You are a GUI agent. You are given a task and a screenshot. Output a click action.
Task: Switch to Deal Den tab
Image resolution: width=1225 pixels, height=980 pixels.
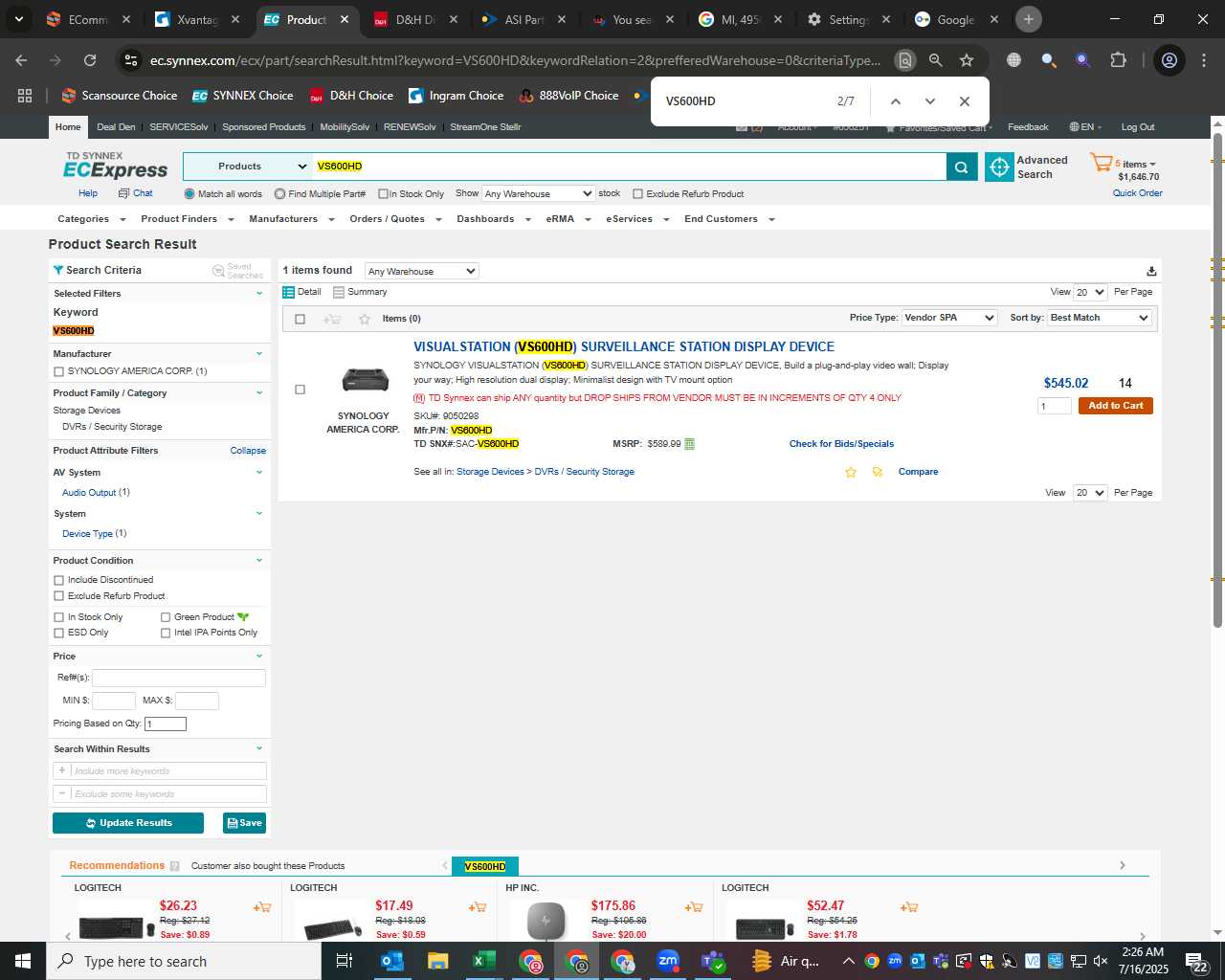pos(116,127)
